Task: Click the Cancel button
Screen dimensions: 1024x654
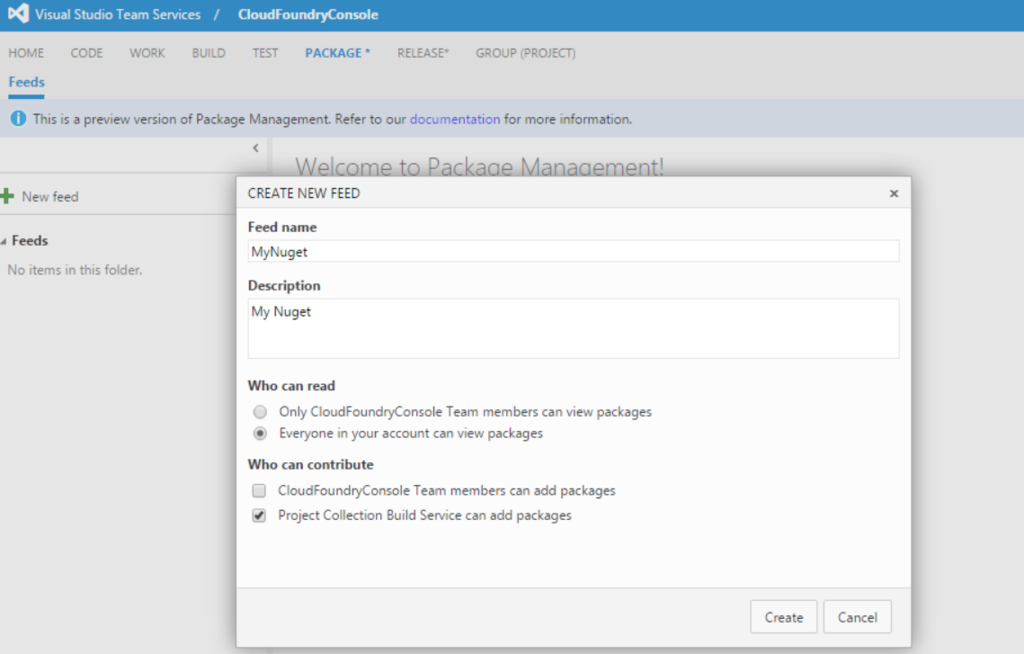Action: tap(857, 617)
